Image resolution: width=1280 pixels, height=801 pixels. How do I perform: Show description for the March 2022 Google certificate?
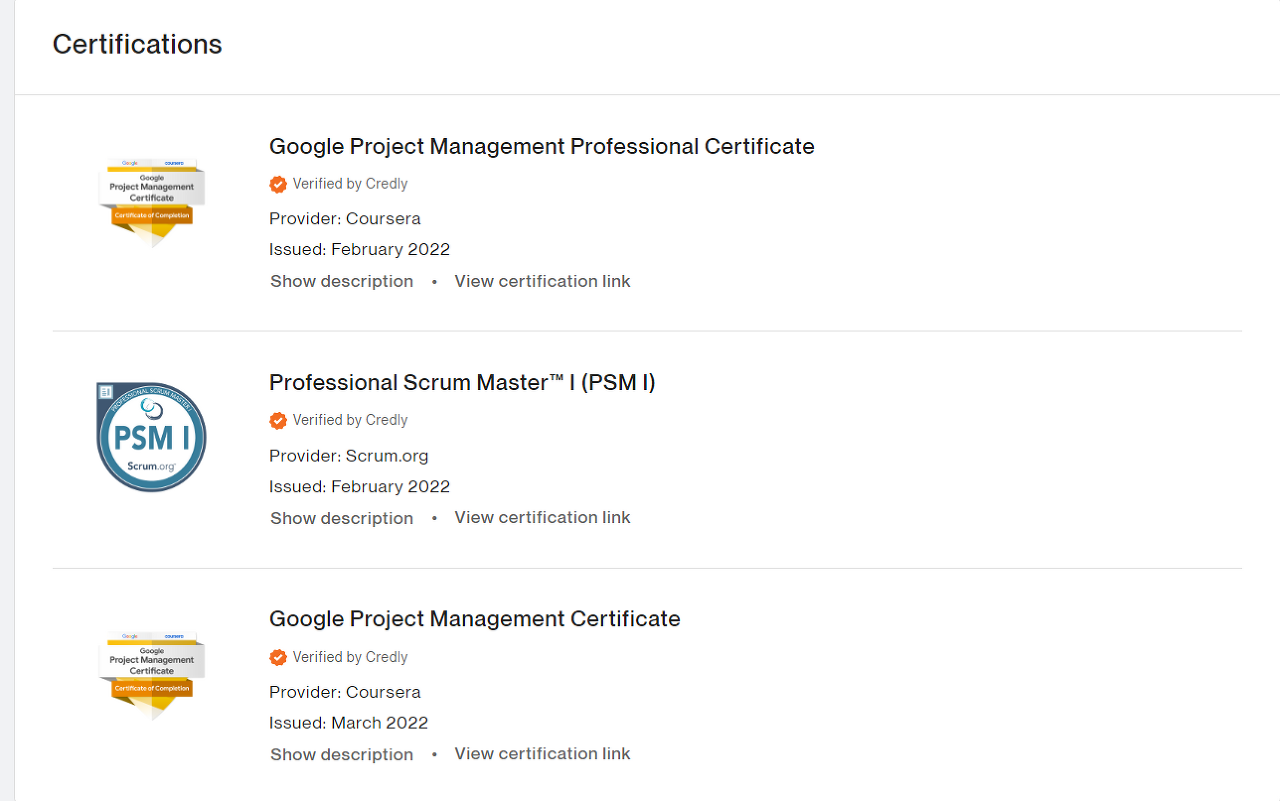(341, 755)
